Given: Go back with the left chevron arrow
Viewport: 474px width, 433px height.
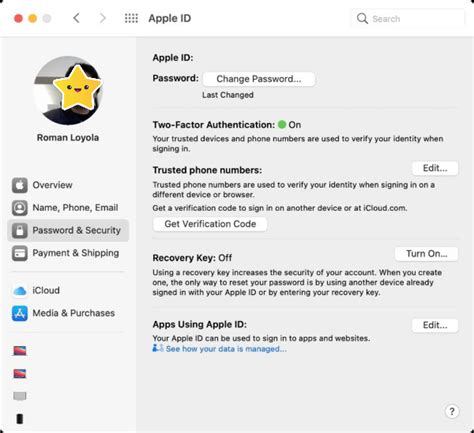Looking at the screenshot, I should [76, 18].
